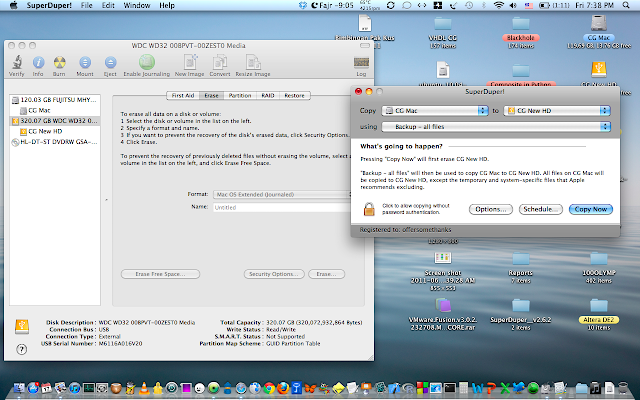
Task: Open the Terminal icon in the Dock
Action: pos(450,388)
